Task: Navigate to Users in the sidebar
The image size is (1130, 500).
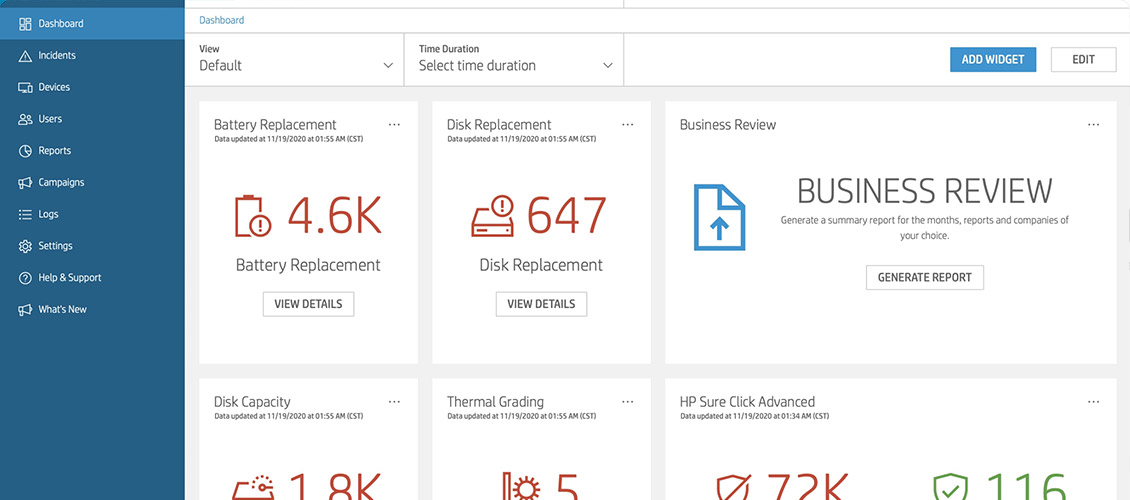Action: (x=92, y=119)
